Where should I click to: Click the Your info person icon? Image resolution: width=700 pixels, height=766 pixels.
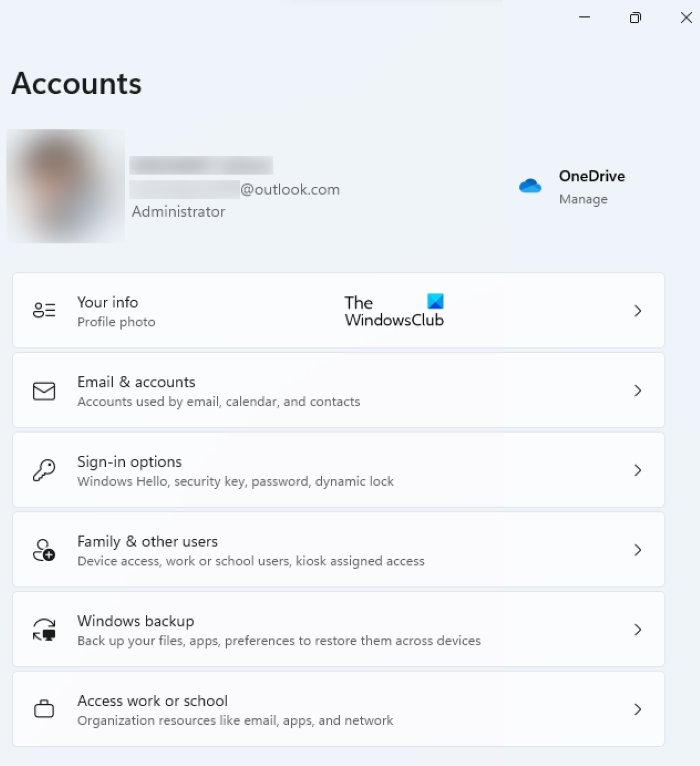pyautogui.click(x=44, y=311)
